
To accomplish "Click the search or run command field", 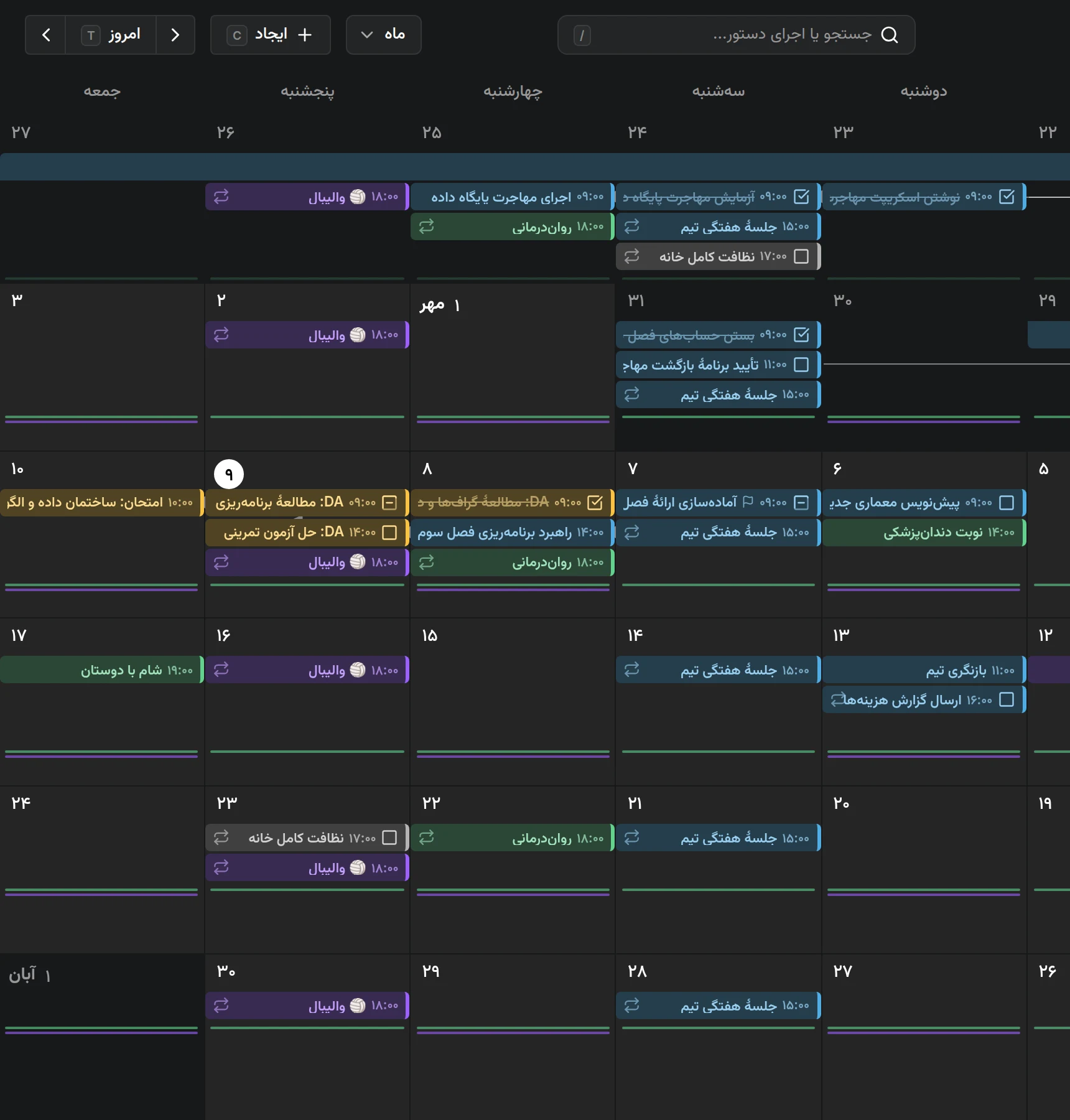I will [x=736, y=35].
